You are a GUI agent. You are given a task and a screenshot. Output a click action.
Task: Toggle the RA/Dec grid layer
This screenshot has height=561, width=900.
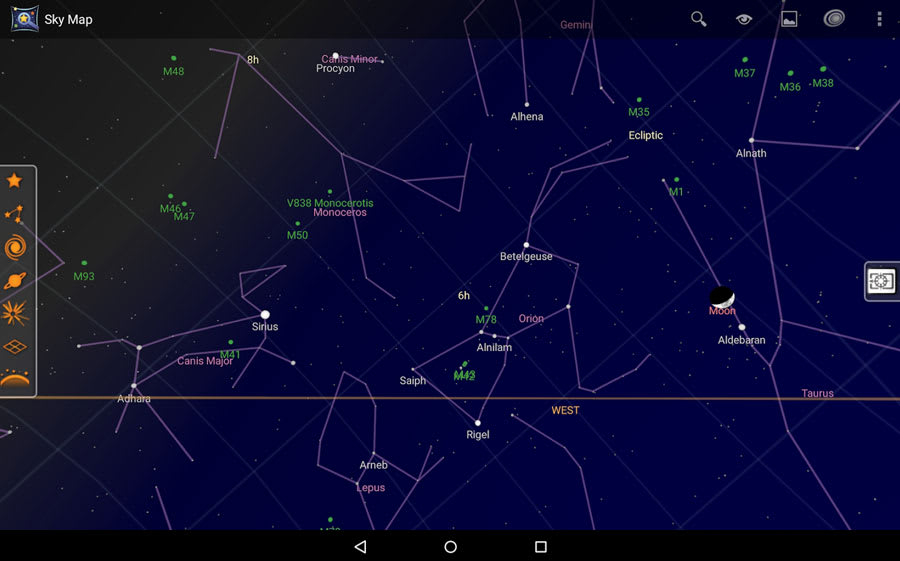[x=15, y=347]
